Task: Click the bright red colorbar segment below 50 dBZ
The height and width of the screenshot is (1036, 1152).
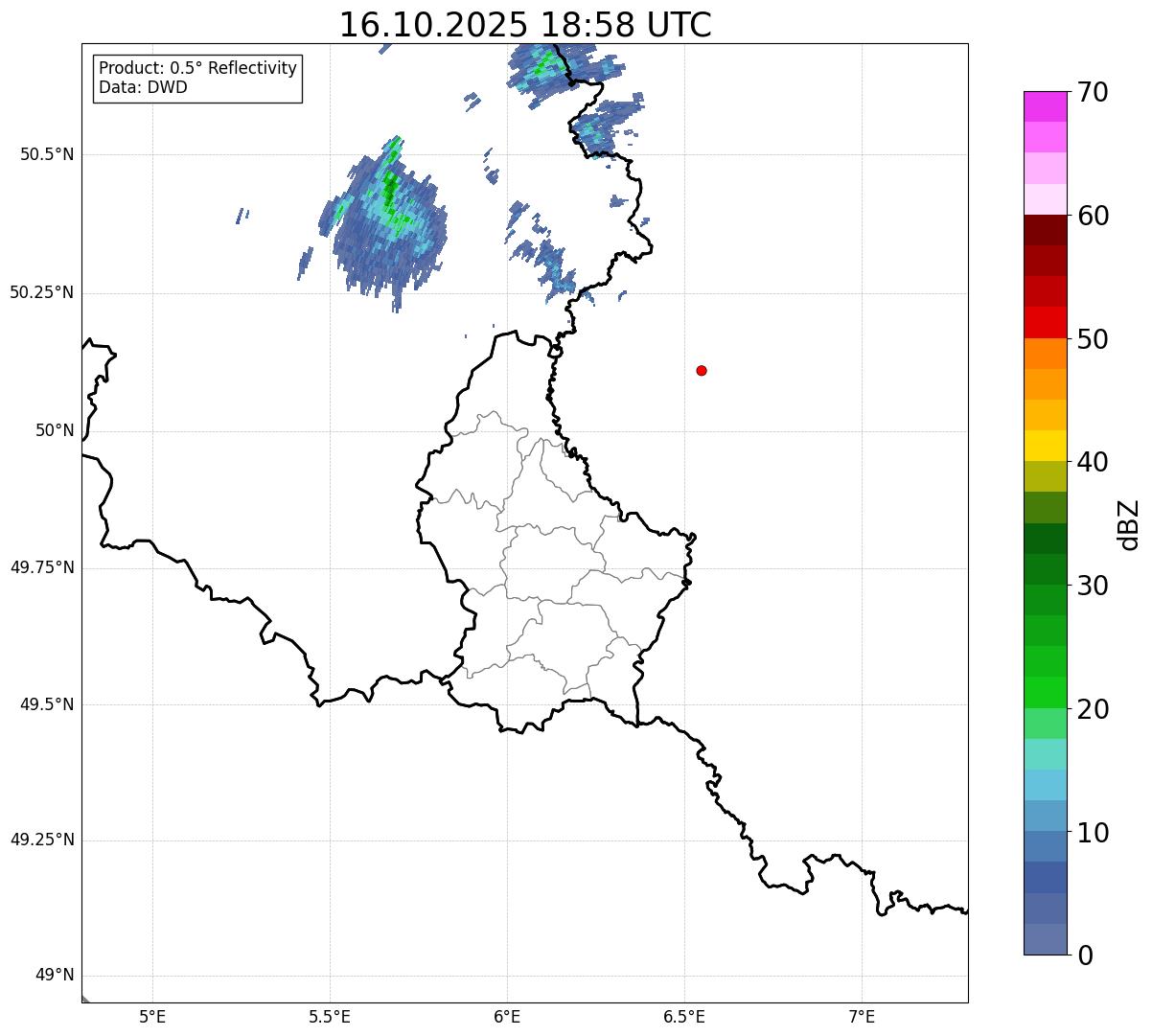Action: click(1045, 323)
